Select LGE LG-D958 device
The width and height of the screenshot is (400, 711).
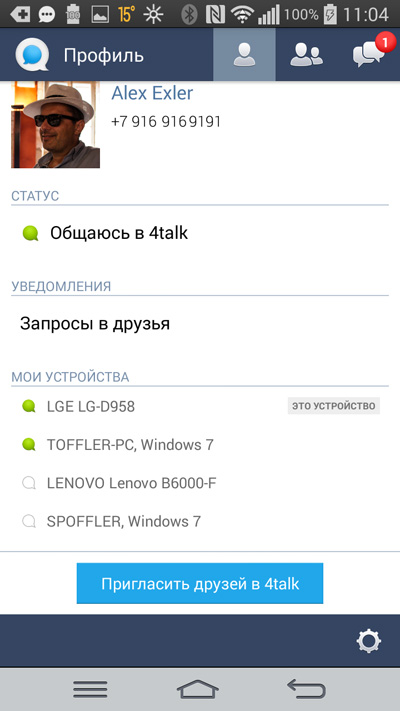[x=200, y=406]
